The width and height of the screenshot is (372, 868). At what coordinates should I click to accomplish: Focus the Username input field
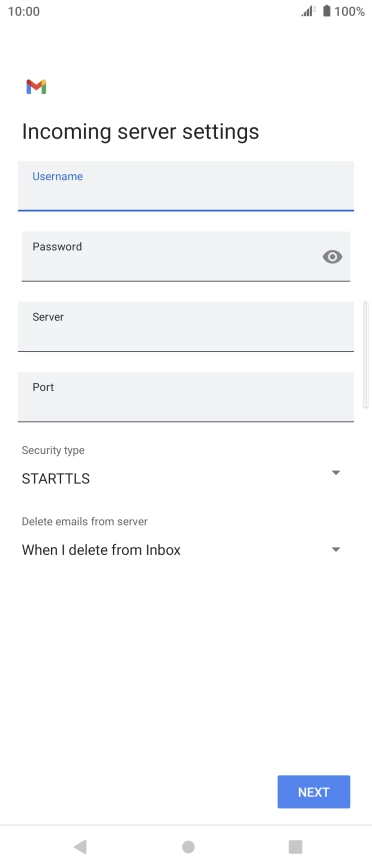coord(186,186)
